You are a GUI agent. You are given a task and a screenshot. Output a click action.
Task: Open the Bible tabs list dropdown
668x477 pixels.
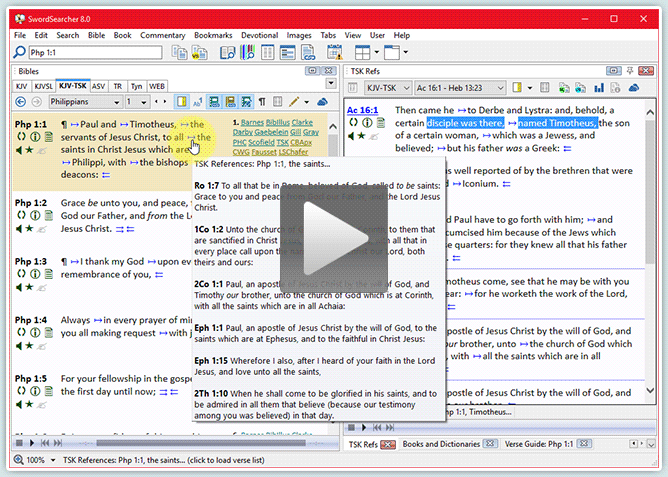pyautogui.click(x=331, y=83)
